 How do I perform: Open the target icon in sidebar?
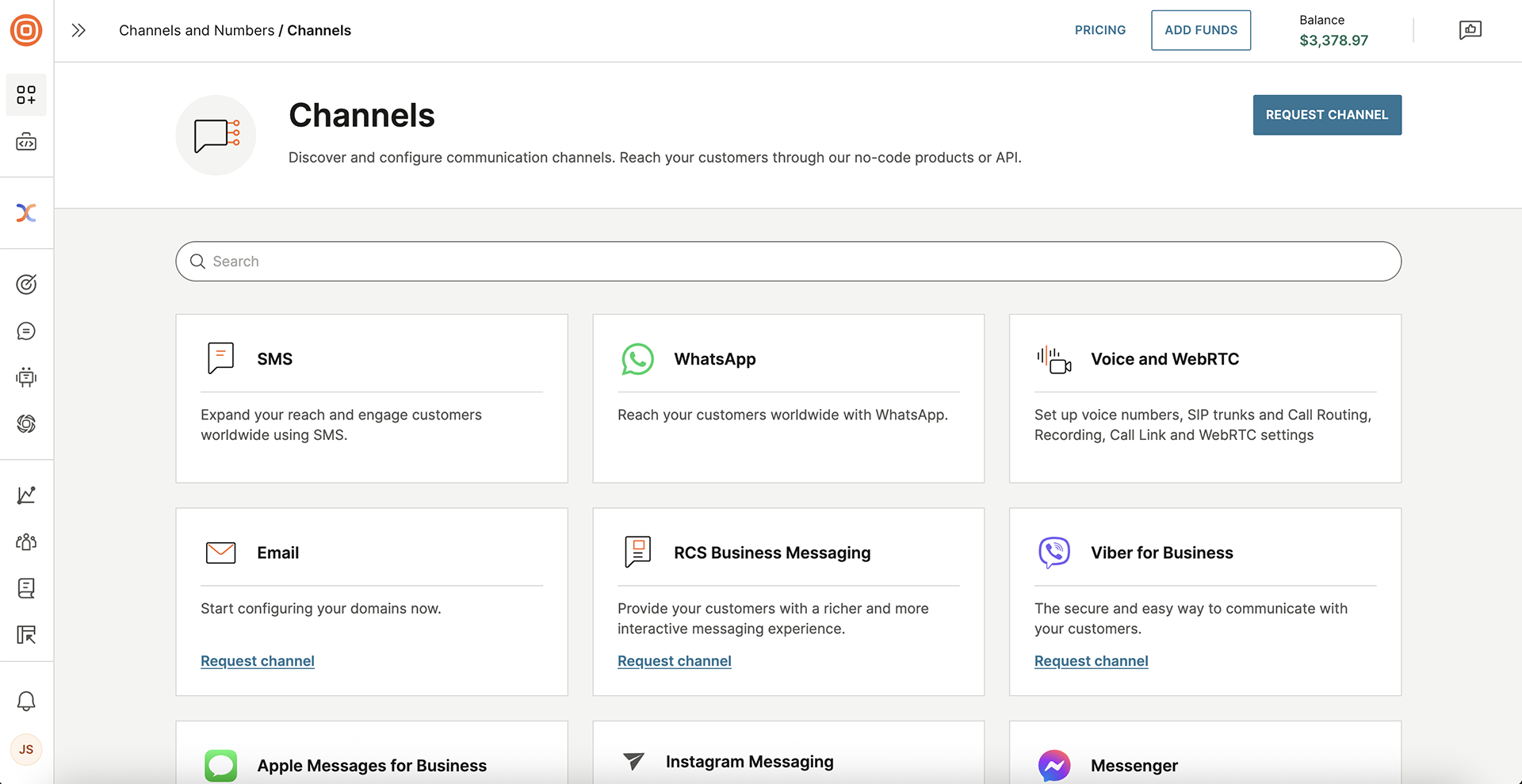[x=26, y=285]
